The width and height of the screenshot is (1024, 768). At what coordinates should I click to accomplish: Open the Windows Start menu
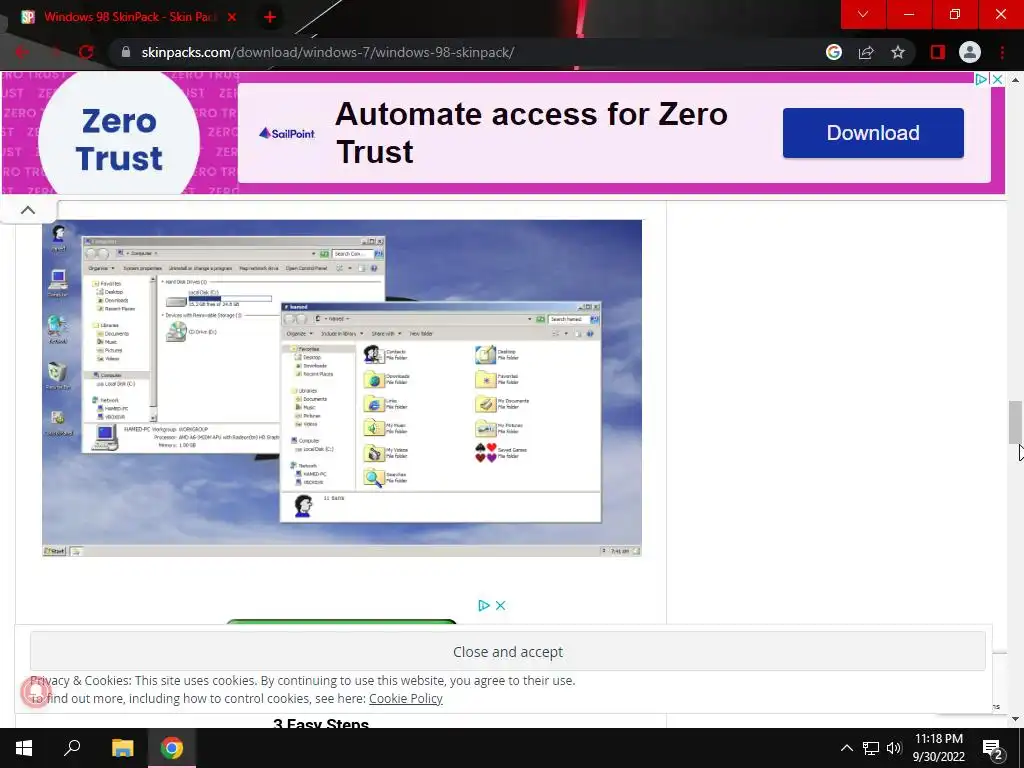pos(24,748)
